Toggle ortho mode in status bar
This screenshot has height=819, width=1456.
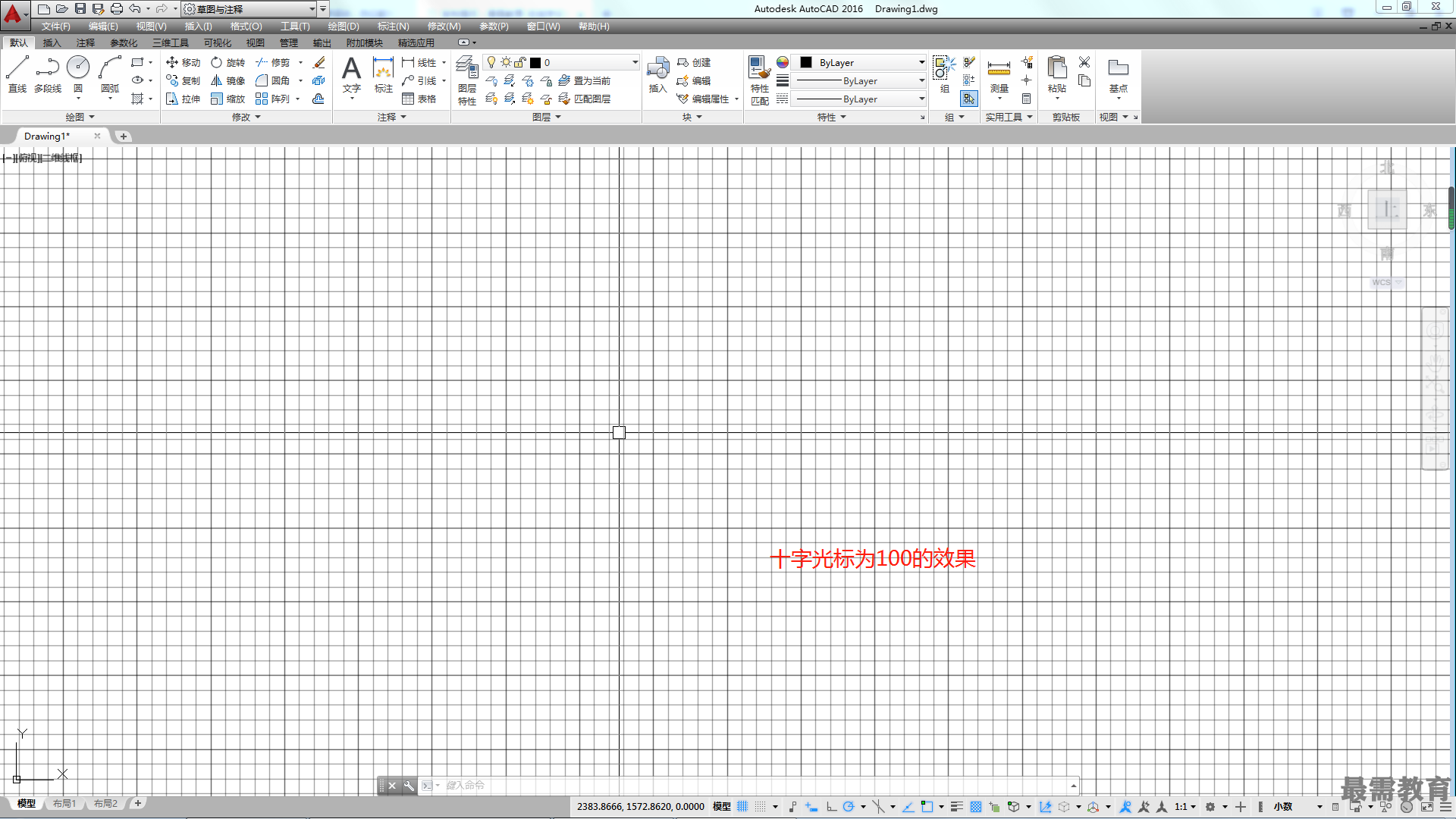(x=831, y=807)
